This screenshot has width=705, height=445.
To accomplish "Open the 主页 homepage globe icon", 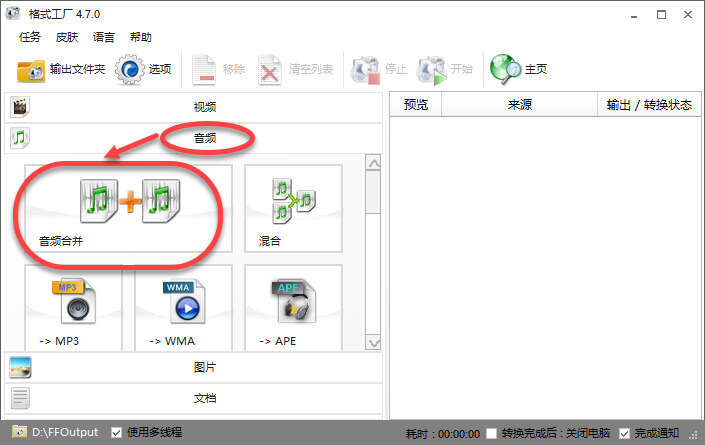I will (x=505, y=70).
